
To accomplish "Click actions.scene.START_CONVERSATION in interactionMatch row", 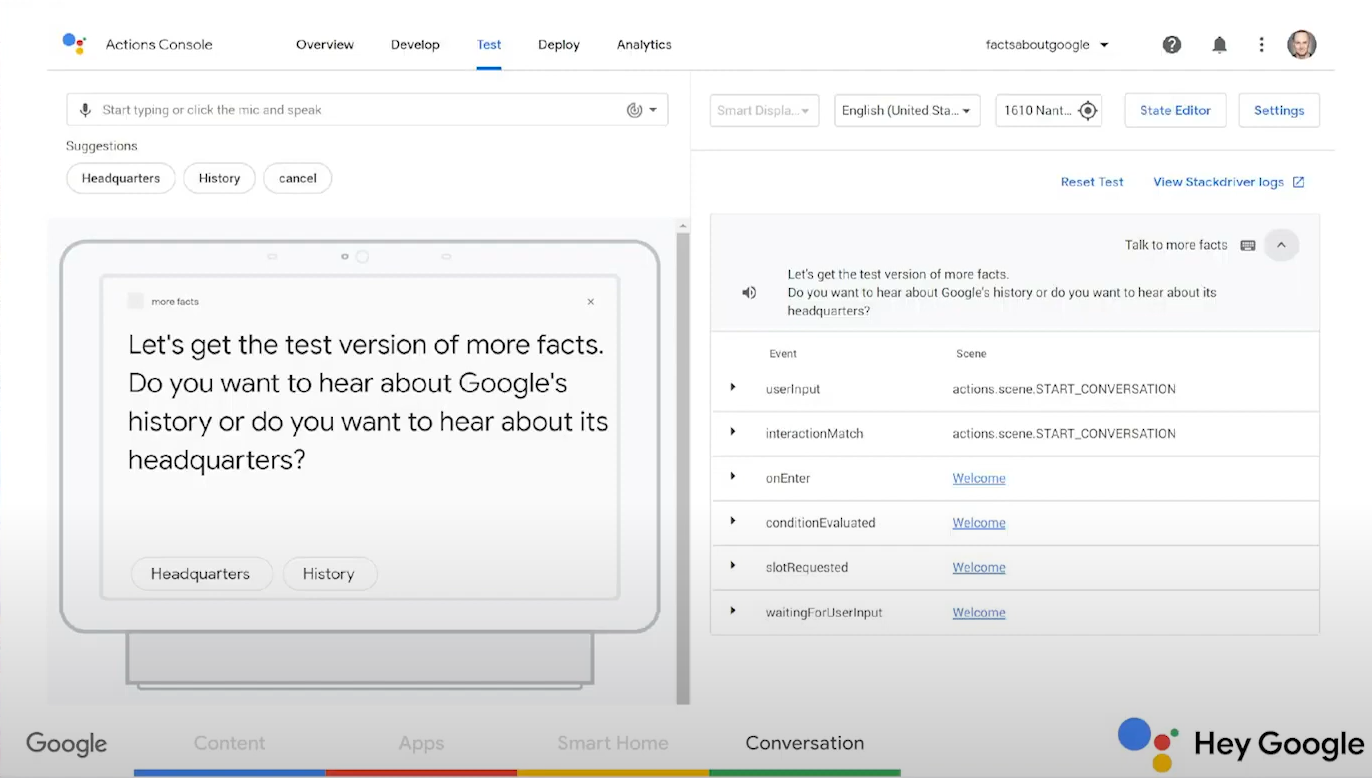I will (1064, 434).
